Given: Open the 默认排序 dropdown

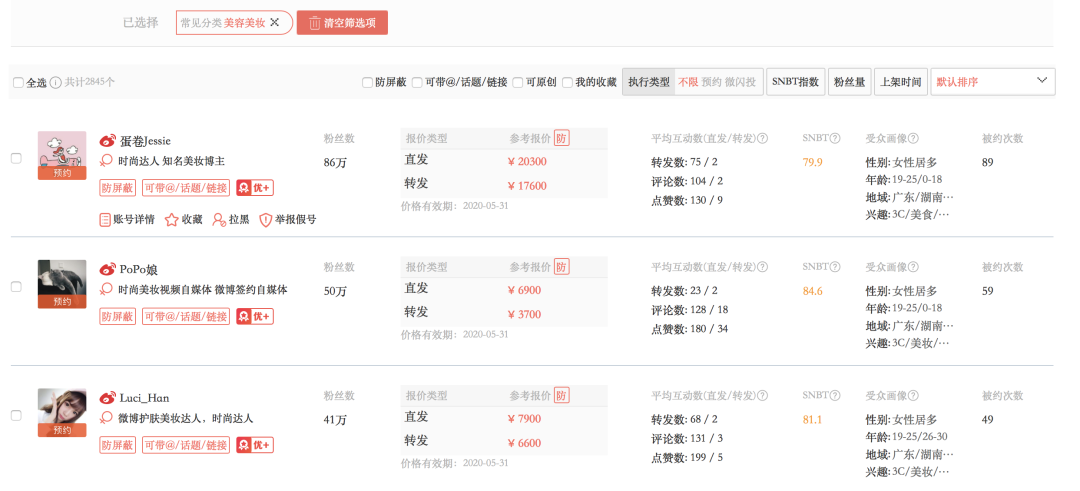Looking at the screenshot, I should coord(993,81).
